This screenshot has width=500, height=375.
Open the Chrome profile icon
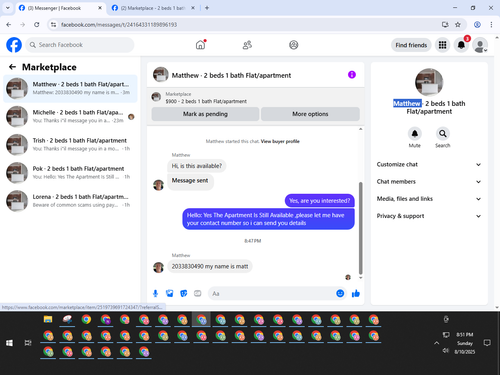pos(477,25)
